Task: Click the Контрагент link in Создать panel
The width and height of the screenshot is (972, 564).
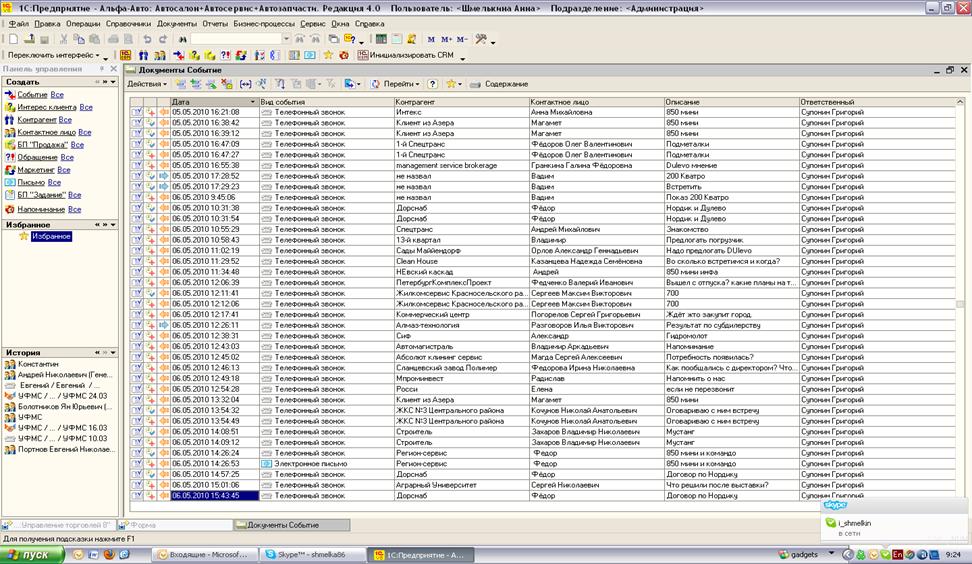Action: click(38, 119)
